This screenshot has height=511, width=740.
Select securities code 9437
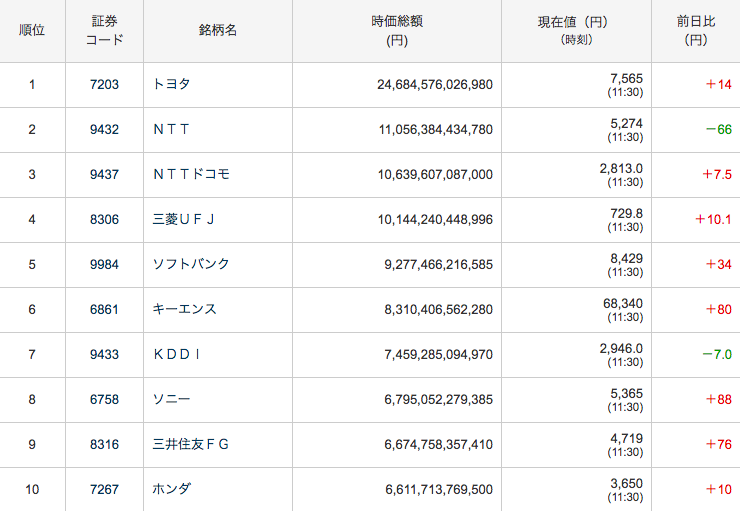pyautogui.click(x=104, y=175)
